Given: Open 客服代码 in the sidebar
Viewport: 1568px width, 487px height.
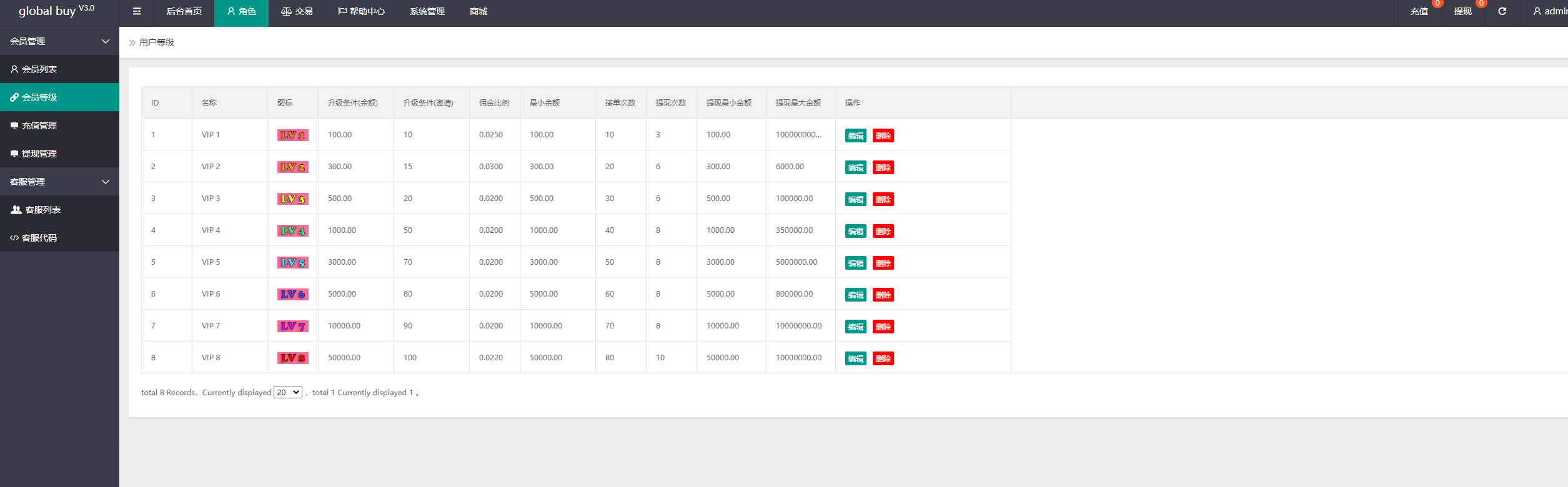Looking at the screenshot, I should (x=39, y=238).
